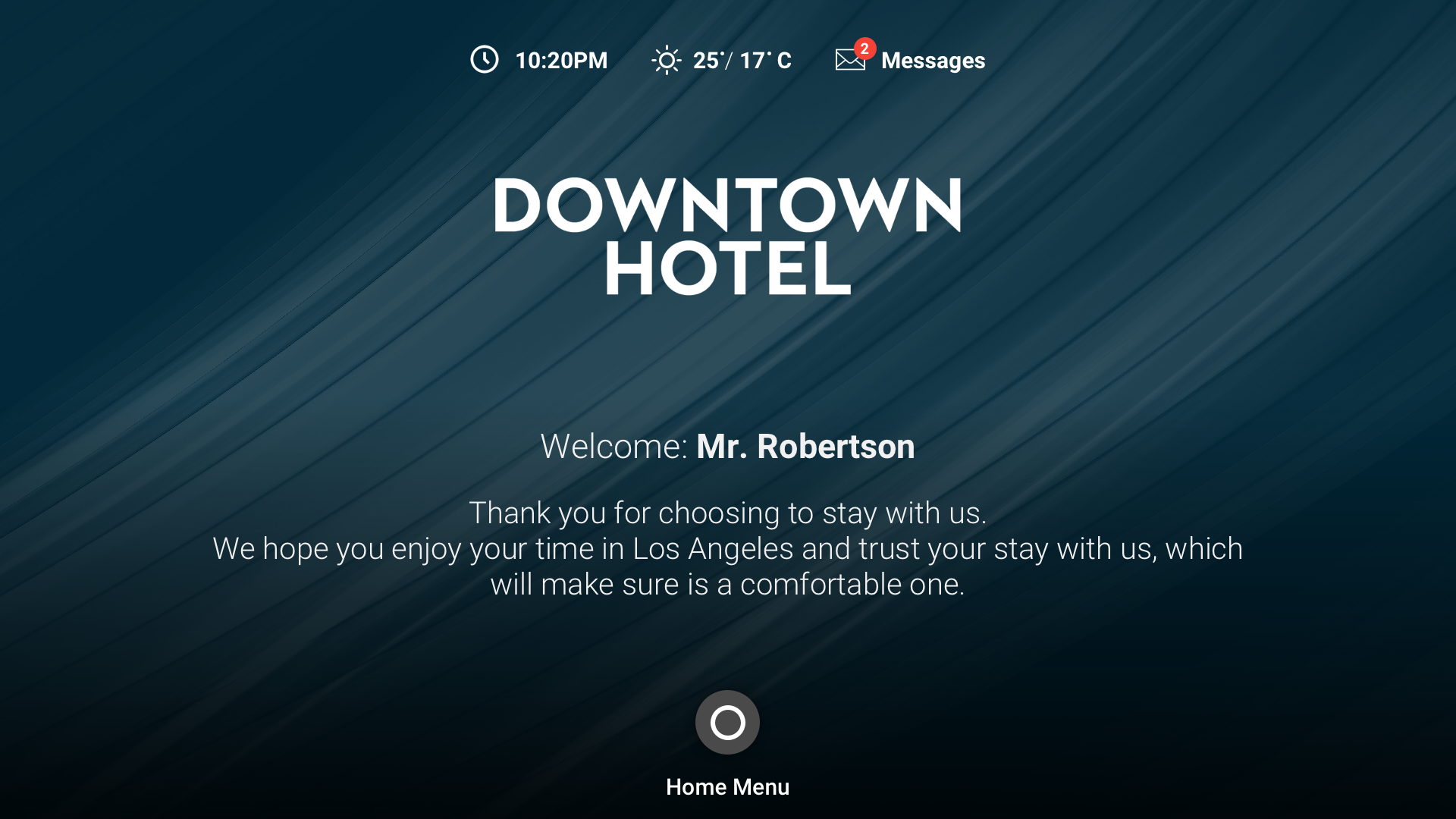Click the clock icon in the top bar

pos(485,59)
